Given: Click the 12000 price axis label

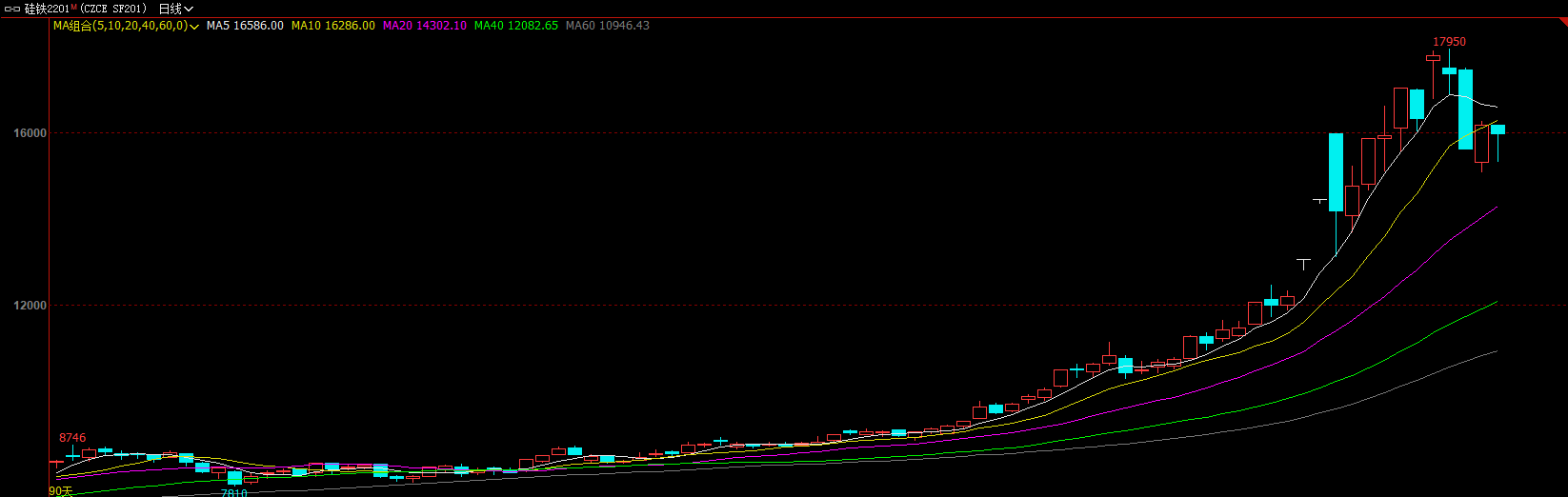Looking at the screenshot, I should point(30,306).
